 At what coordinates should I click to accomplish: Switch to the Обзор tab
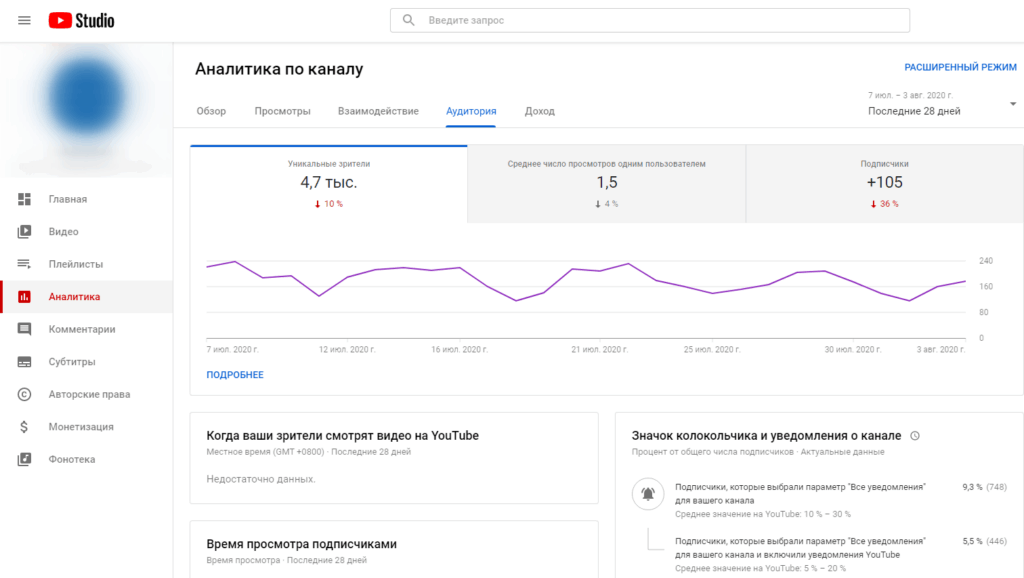point(211,111)
